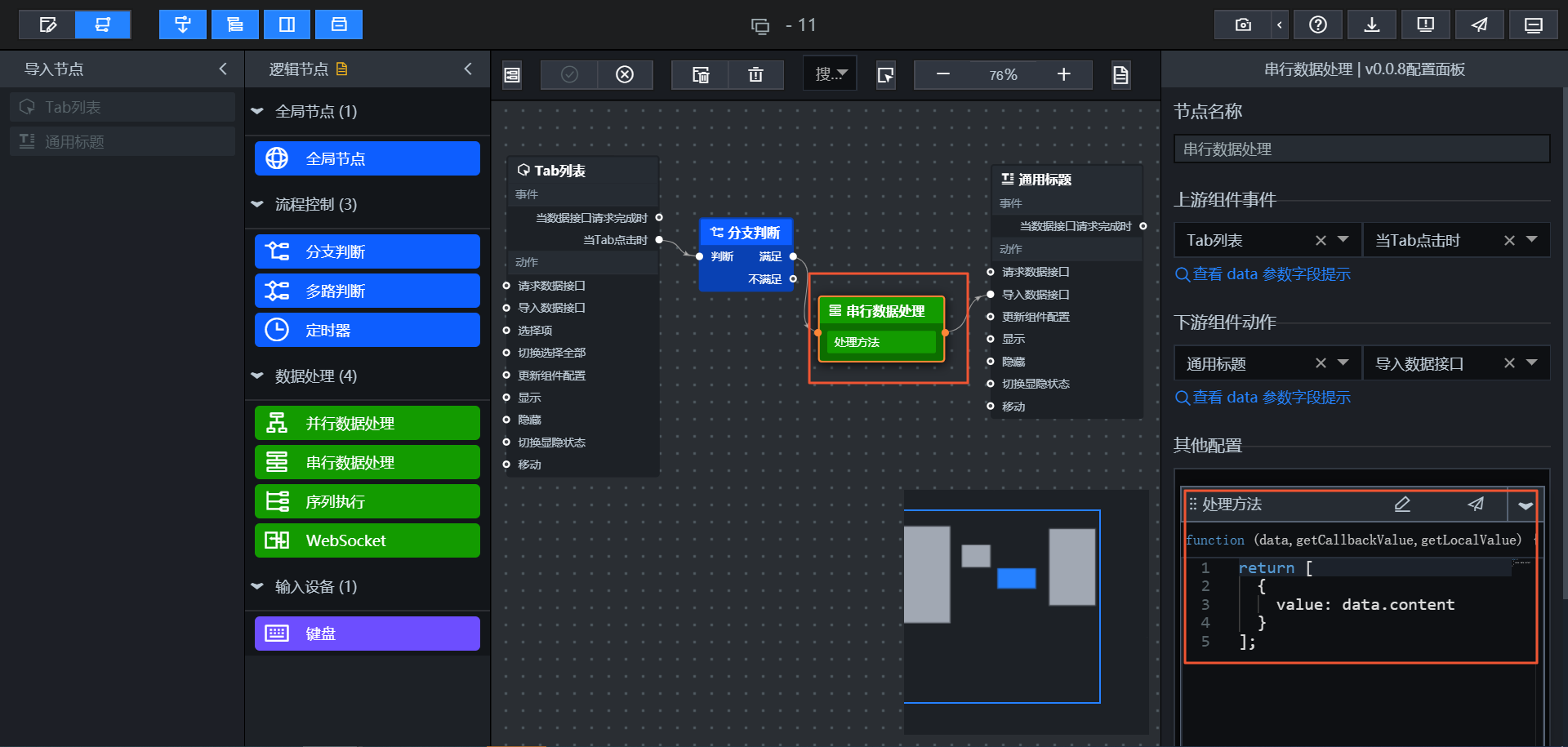Screen dimensions: 1568x747
Task: Toggle the confirm checkmark button in canvas toolbar
Action: pyautogui.click(x=569, y=75)
